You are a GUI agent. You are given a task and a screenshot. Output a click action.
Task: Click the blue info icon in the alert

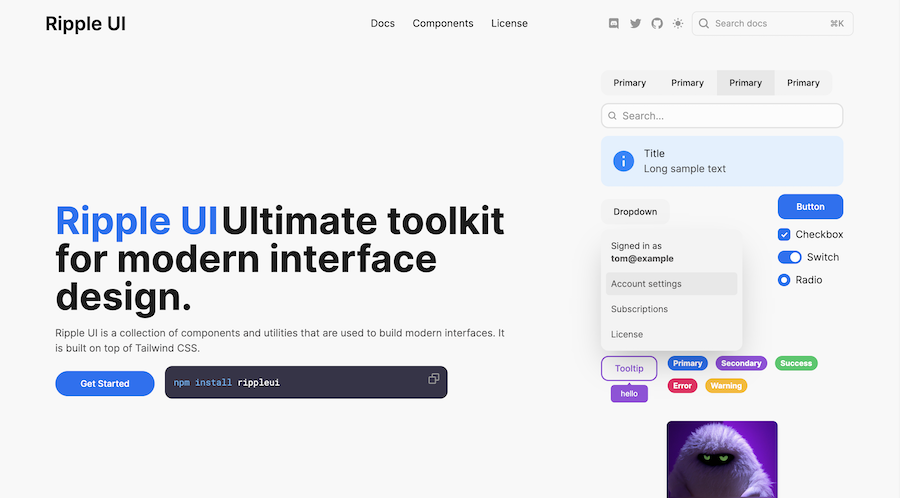(623, 161)
